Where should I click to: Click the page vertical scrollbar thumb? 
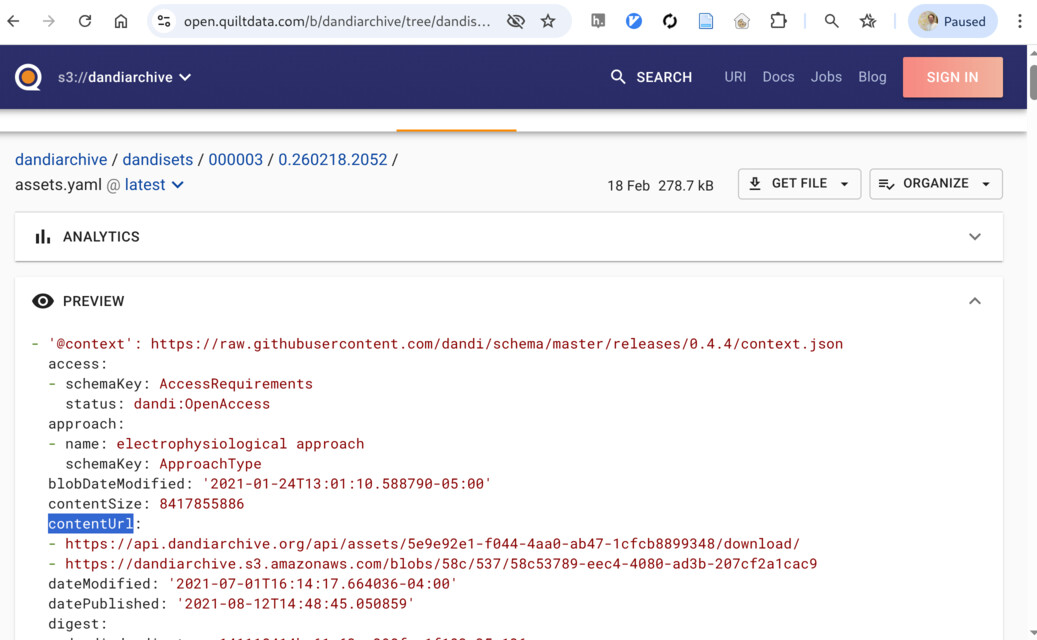pyautogui.click(x=1032, y=83)
